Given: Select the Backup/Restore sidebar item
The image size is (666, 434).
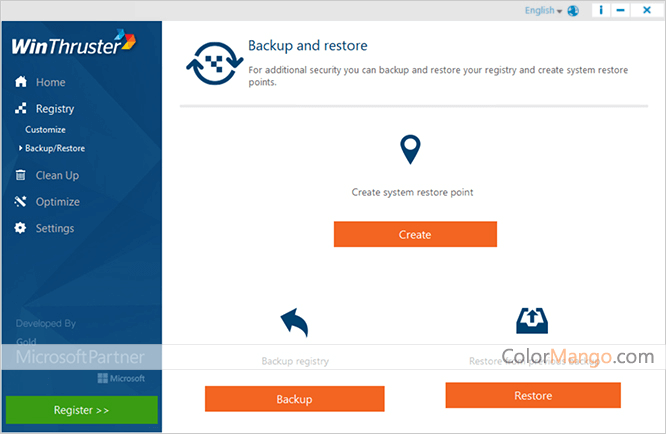Looking at the screenshot, I should 55,148.
